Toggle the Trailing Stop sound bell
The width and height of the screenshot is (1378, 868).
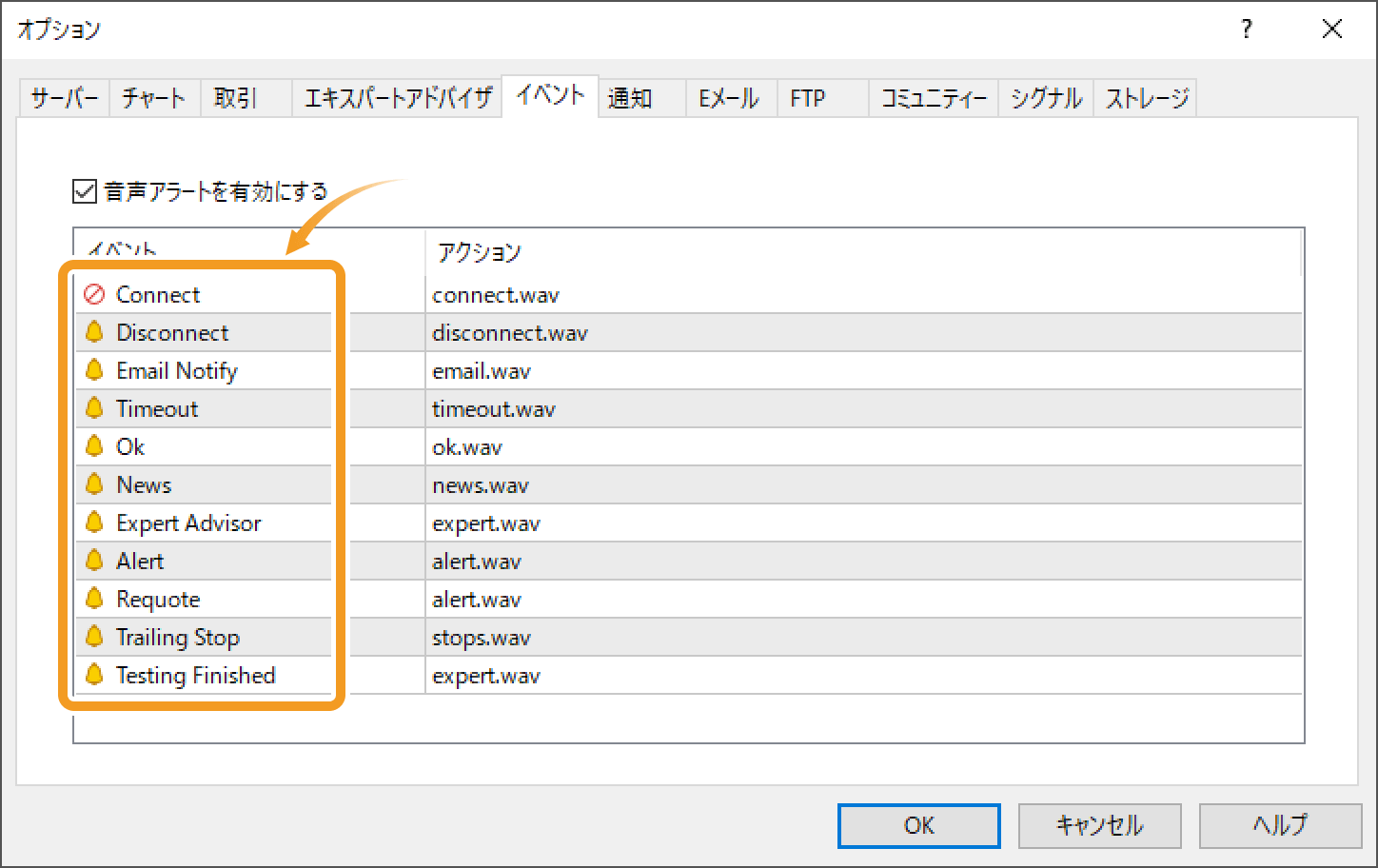pyautogui.click(x=94, y=637)
